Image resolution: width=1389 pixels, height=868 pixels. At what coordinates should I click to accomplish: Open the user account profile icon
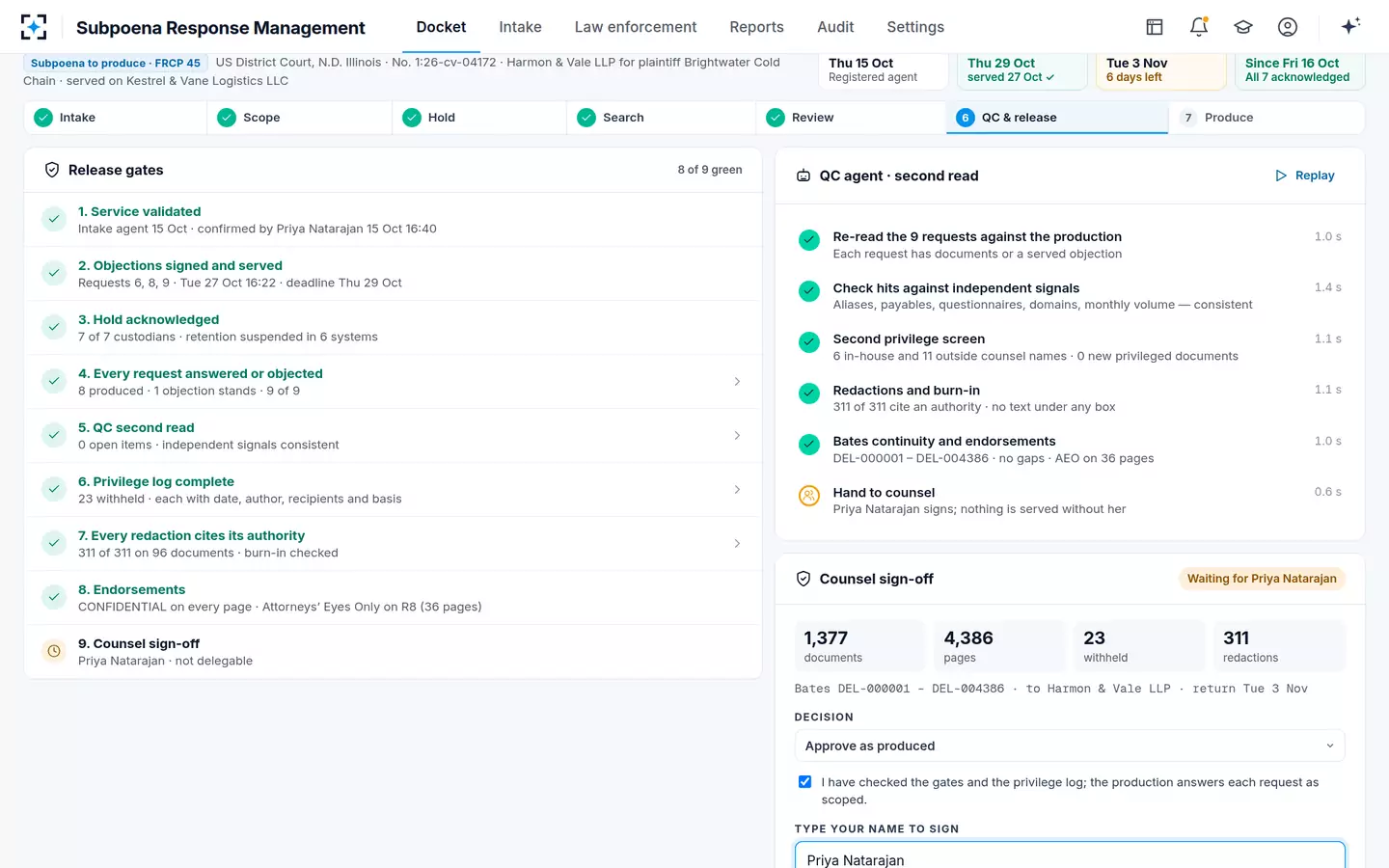click(x=1288, y=27)
